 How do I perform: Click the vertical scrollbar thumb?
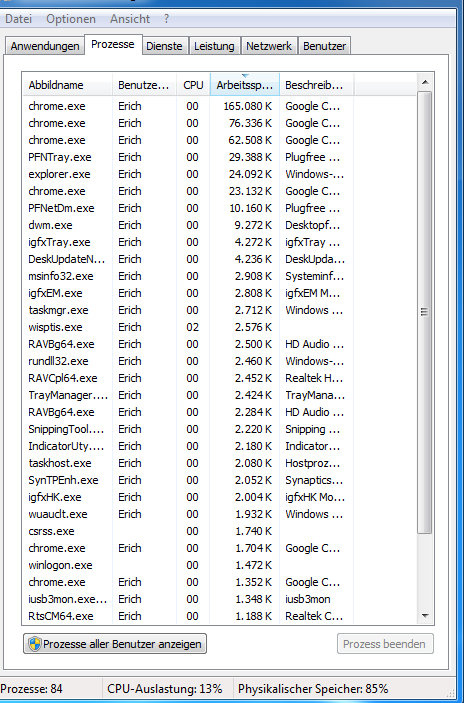coord(425,312)
